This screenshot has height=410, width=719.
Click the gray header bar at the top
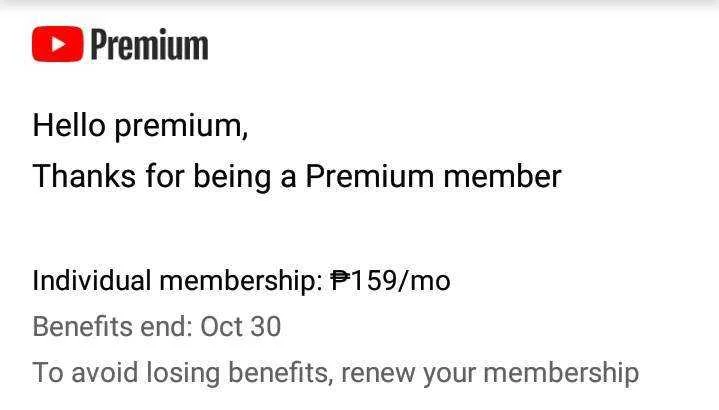[x=360, y=3]
